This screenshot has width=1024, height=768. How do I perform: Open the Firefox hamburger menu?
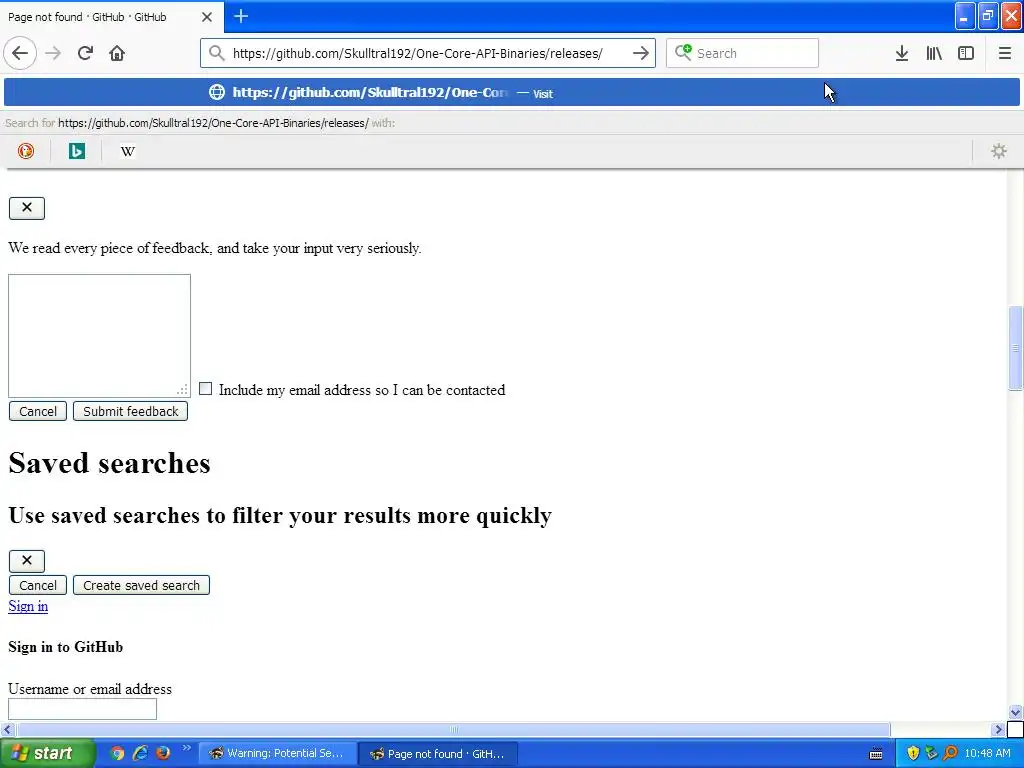click(x=1005, y=54)
